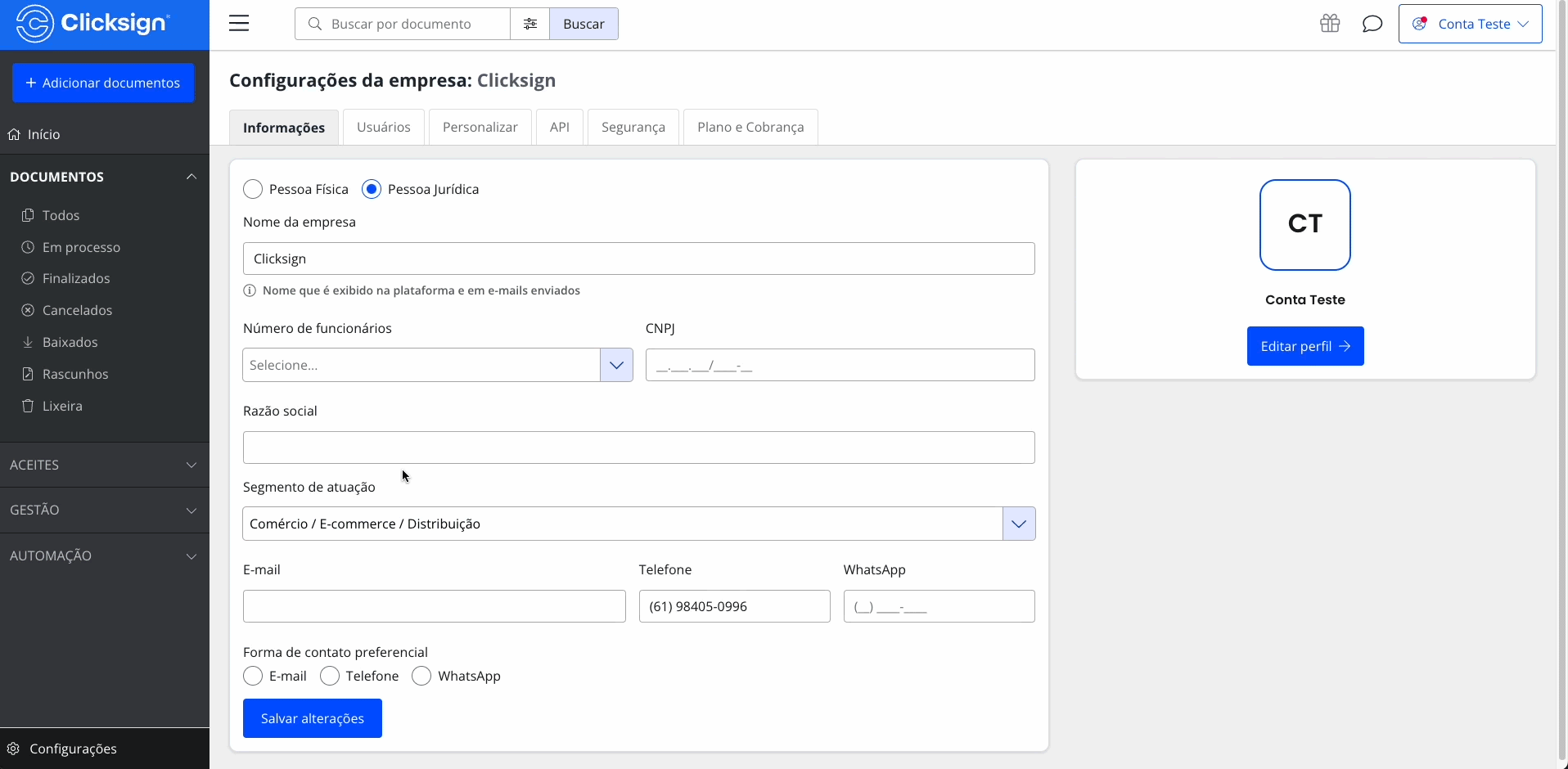Click the Clicksign logo
Viewport: 1568px width, 769px height.
(92, 23)
